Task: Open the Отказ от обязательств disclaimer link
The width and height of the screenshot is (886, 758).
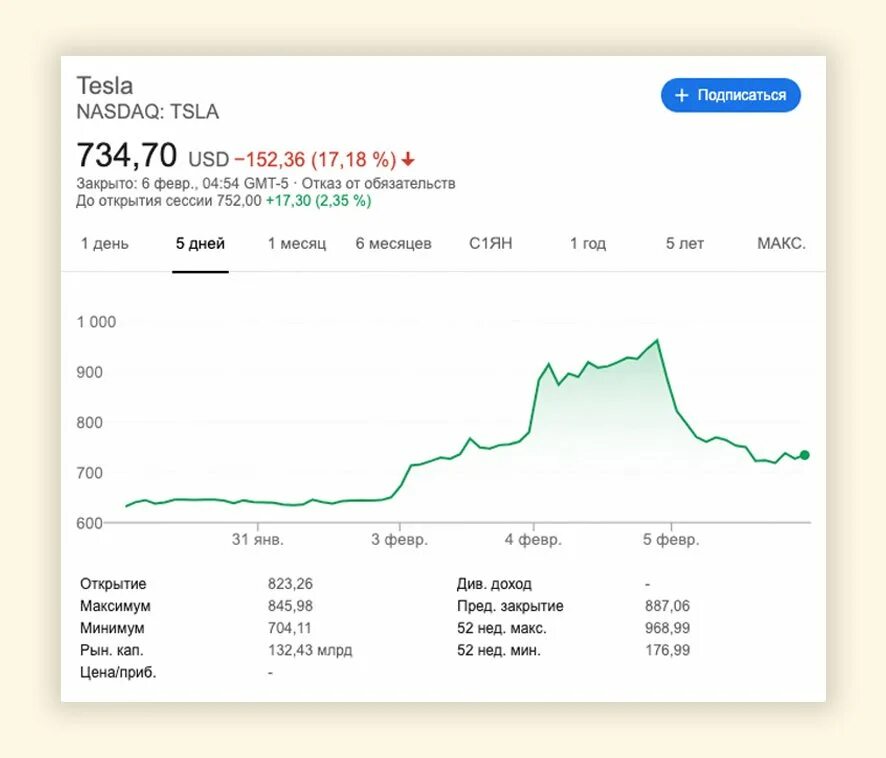Action: (378, 184)
